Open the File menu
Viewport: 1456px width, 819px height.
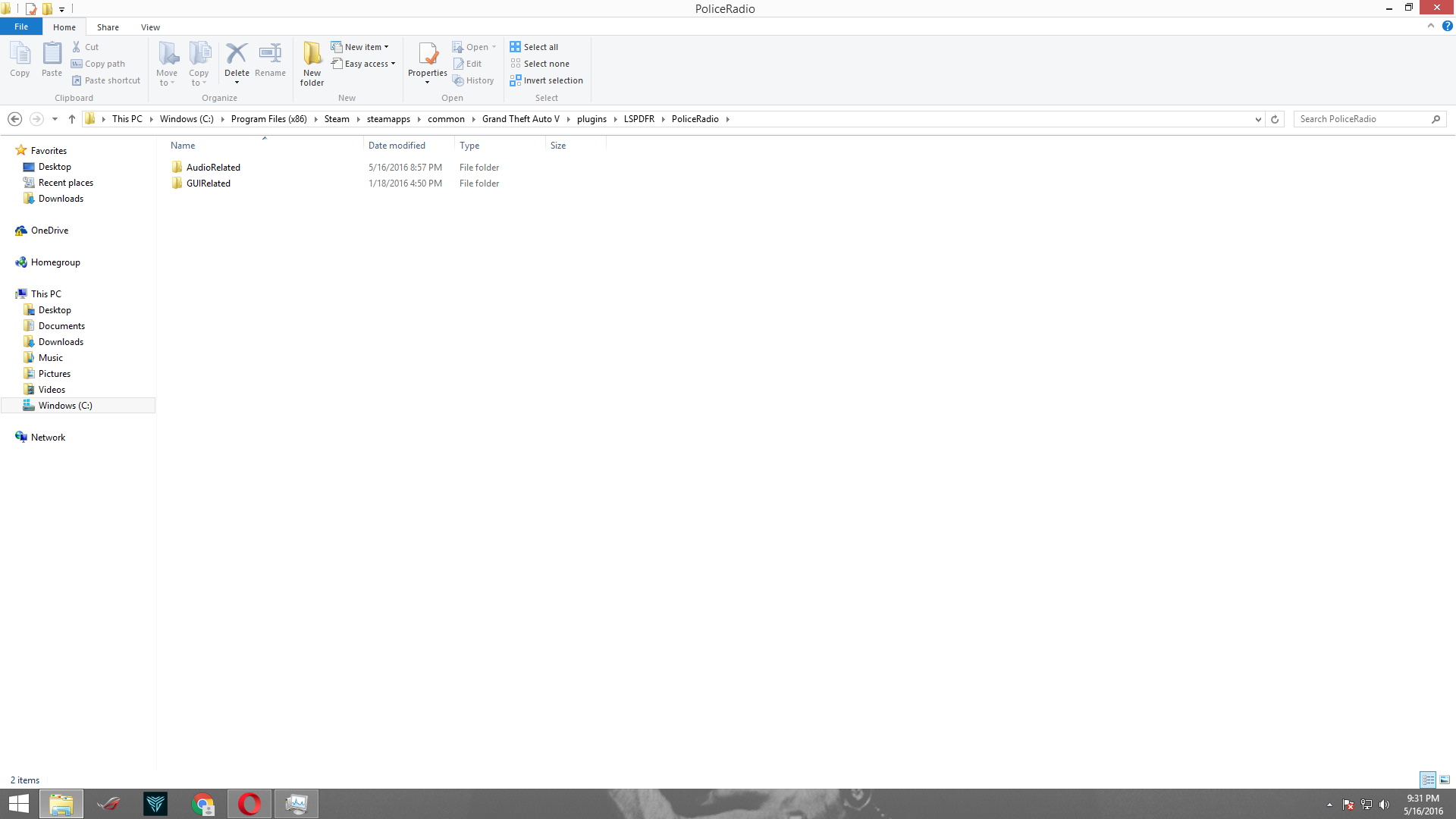[x=21, y=27]
